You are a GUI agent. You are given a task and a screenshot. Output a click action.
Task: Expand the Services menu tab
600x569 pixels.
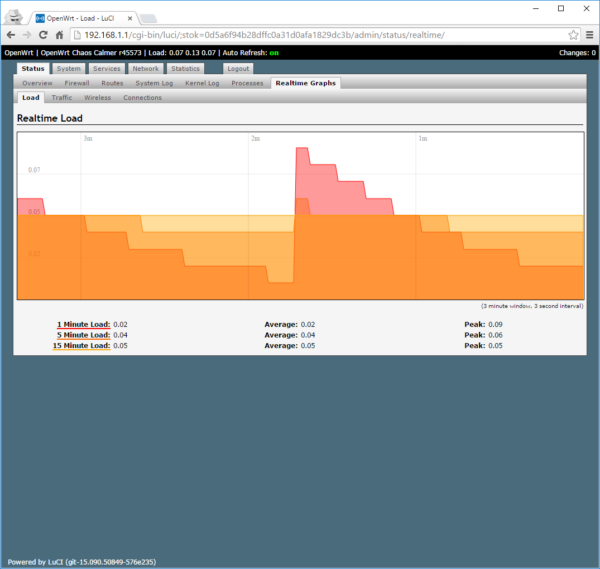pyautogui.click(x=107, y=69)
